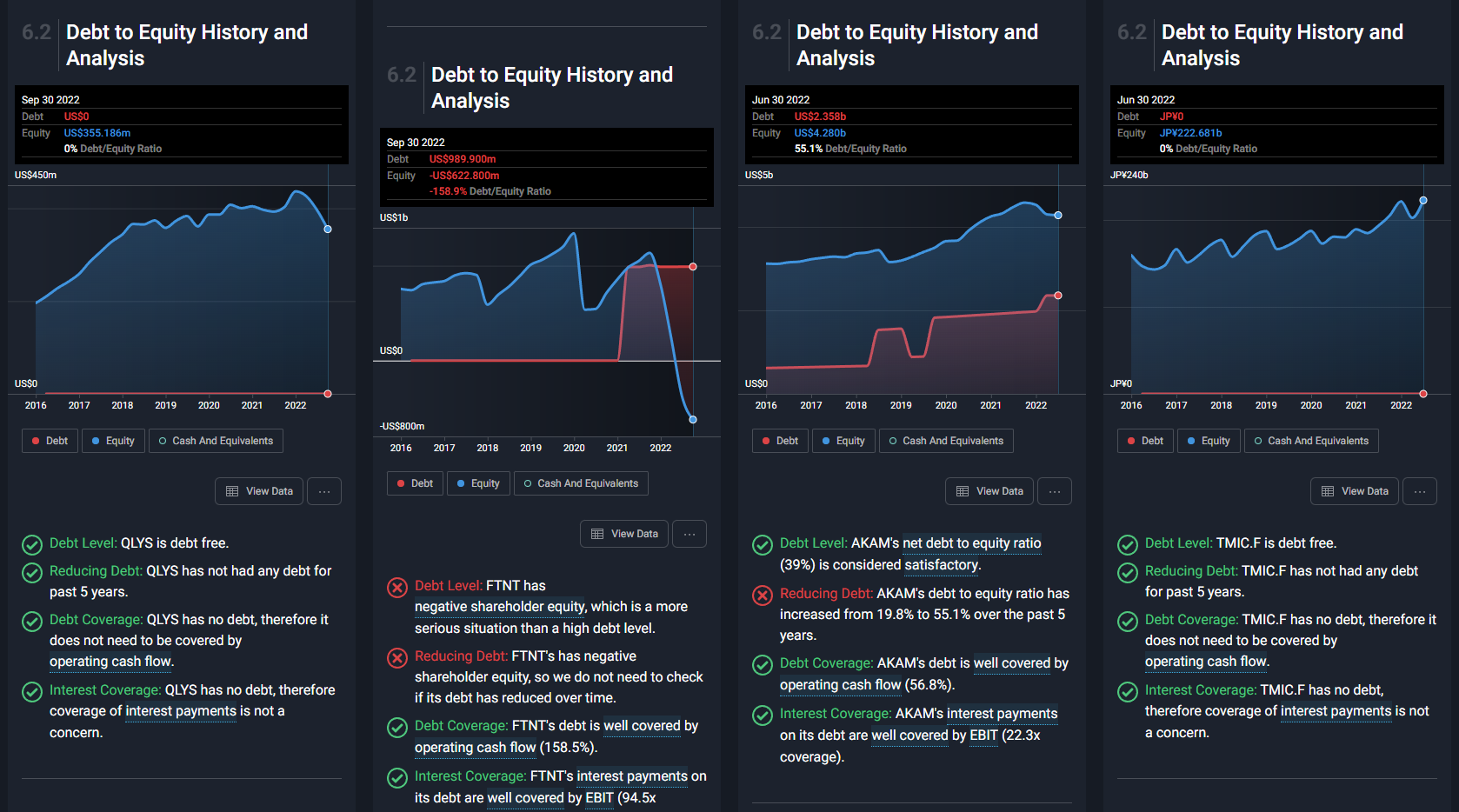Click red cross icon beside AKAM Reducing Debt
1459x812 pixels.
(x=763, y=596)
